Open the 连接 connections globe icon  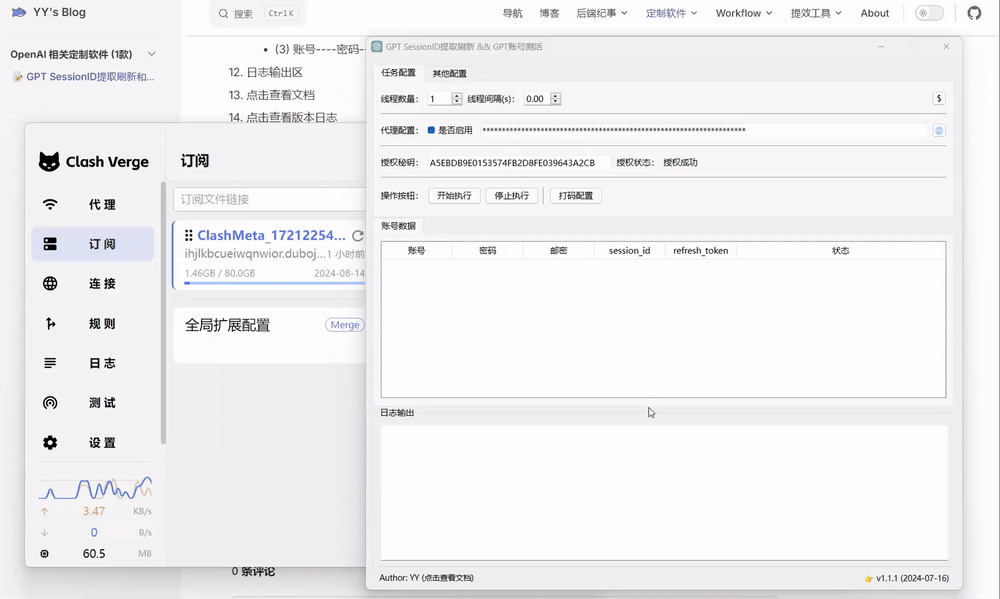click(x=50, y=284)
